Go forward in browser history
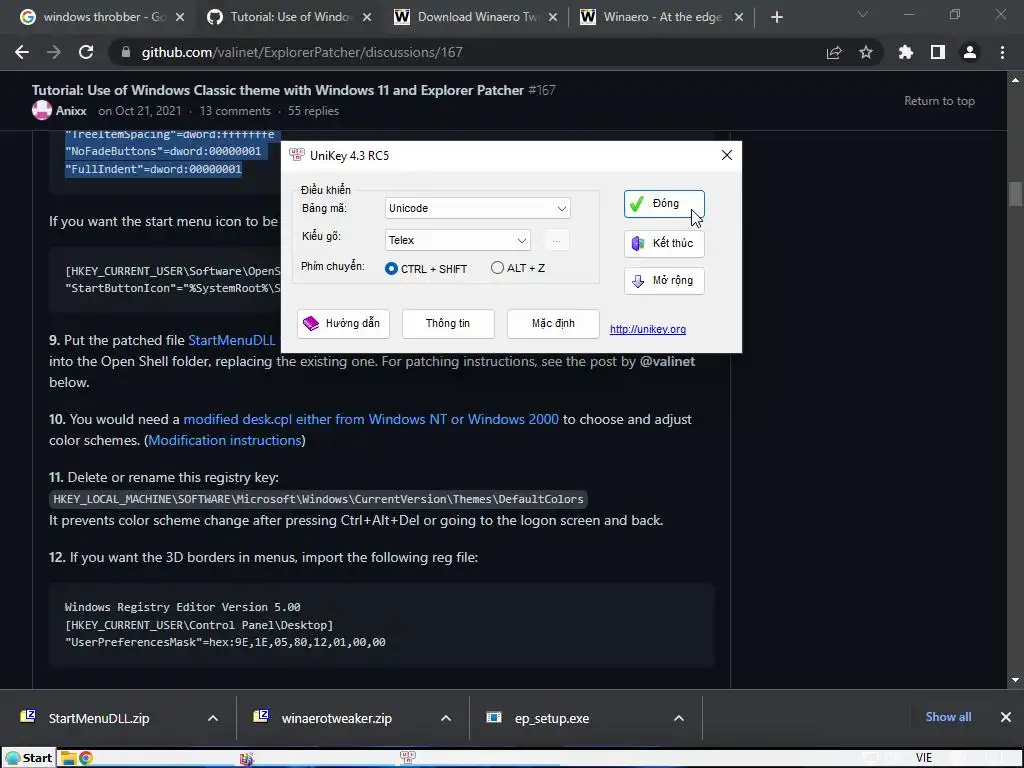1024x768 pixels. pos(54,52)
